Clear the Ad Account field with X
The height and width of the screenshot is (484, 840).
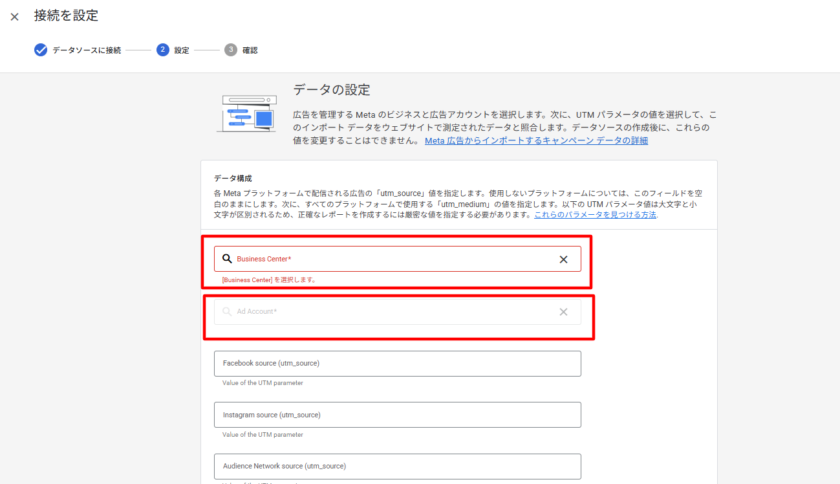click(x=563, y=312)
